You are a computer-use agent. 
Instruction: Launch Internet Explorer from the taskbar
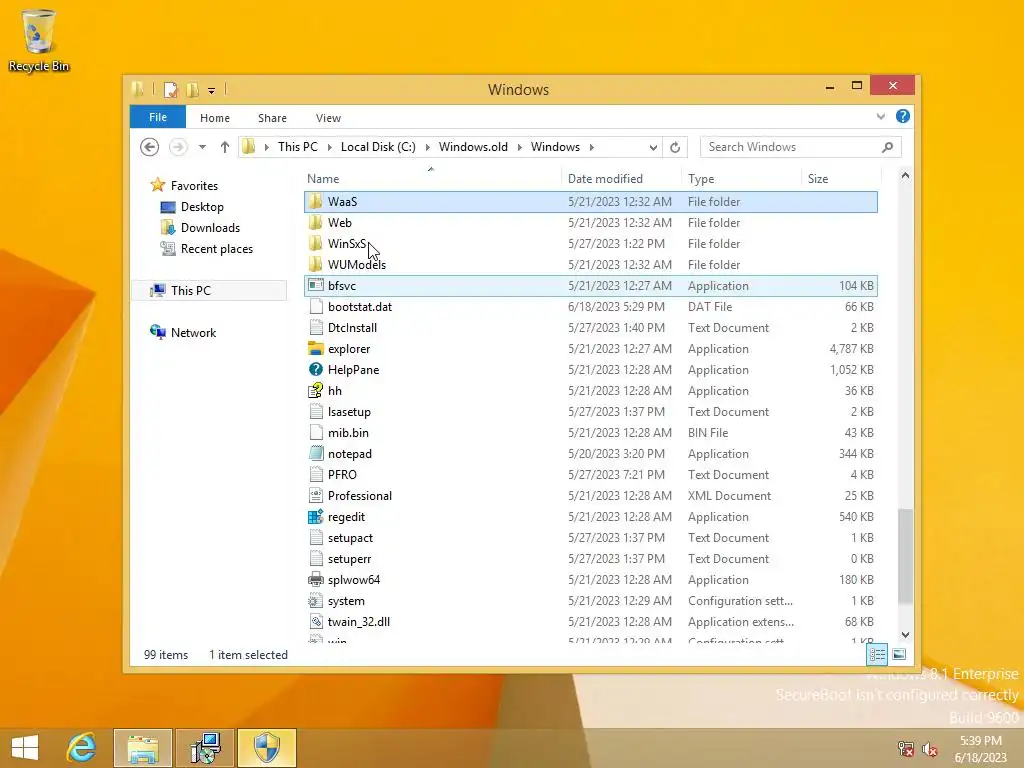[x=82, y=748]
